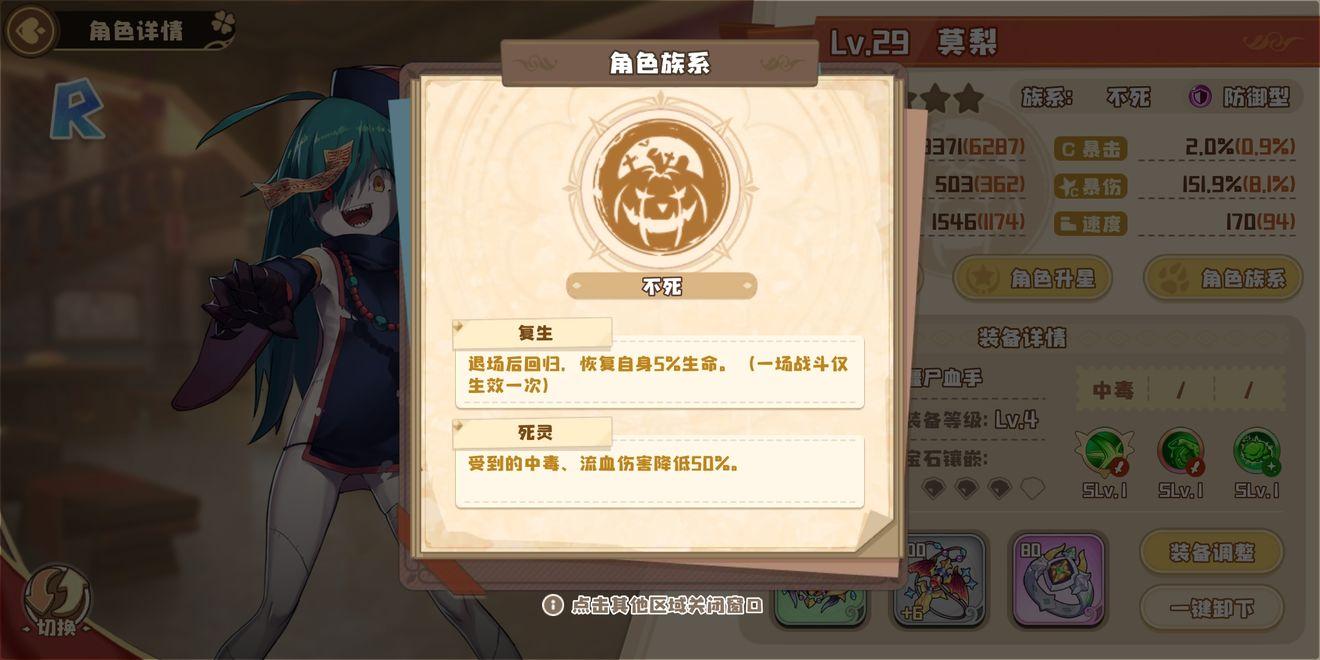Click the 中毒 poison attribute tag

(1112, 390)
